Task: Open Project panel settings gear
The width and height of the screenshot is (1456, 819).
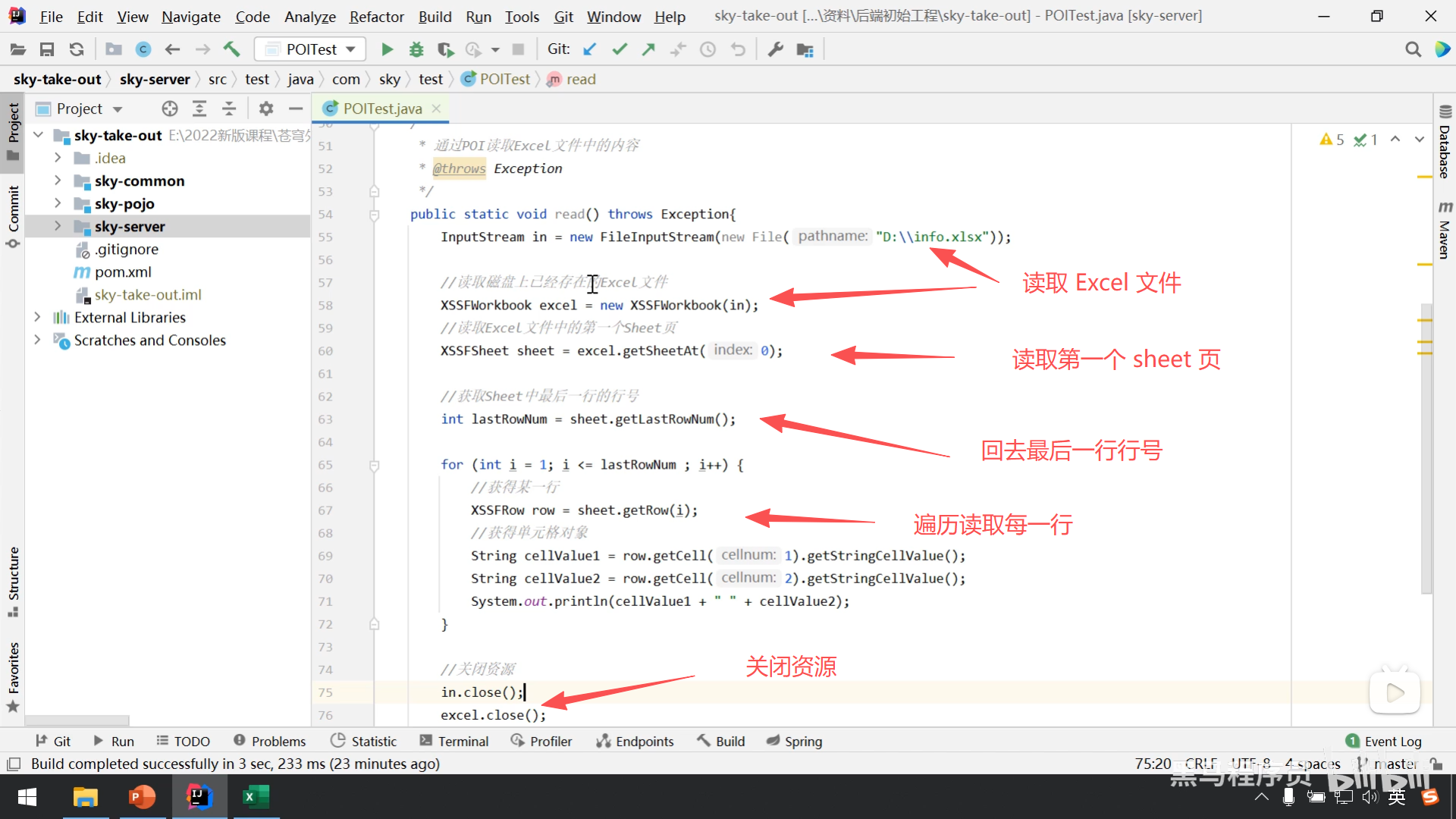Action: [265, 108]
